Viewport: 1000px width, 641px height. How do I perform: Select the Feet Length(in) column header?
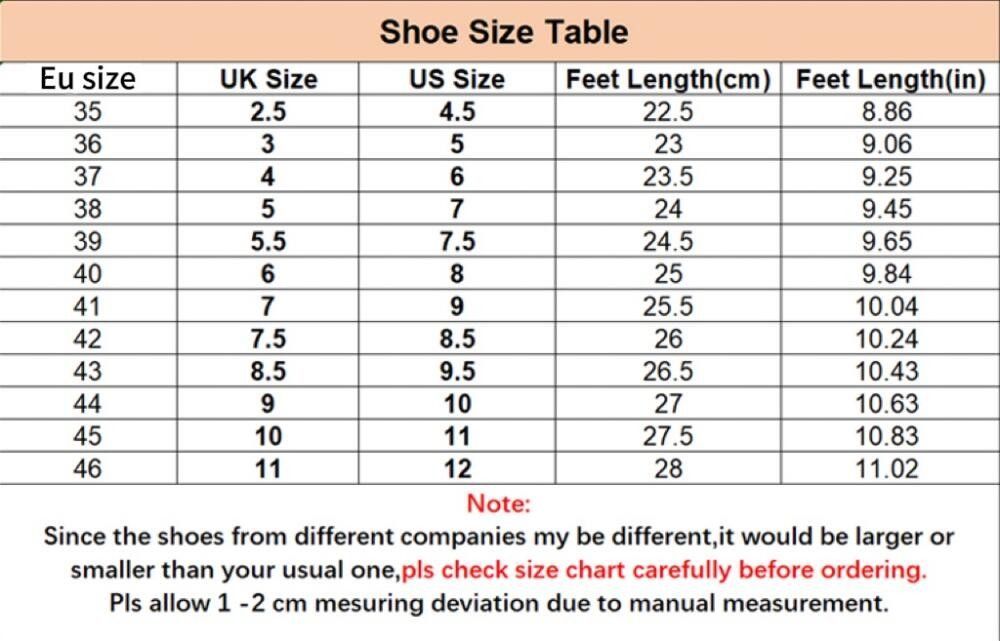pyautogui.click(x=890, y=80)
